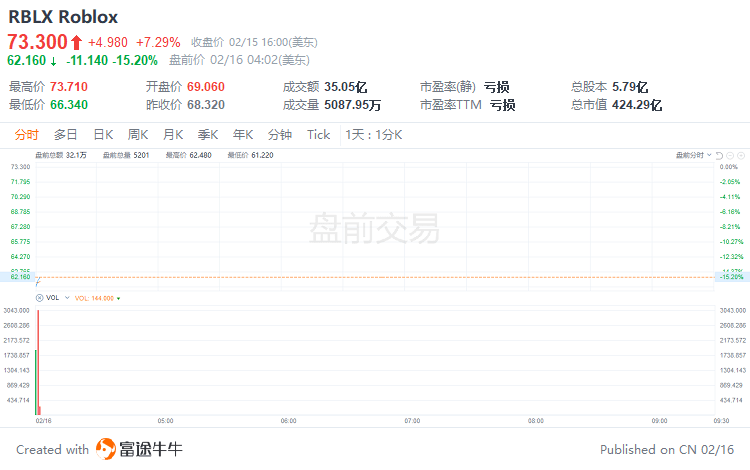Choose the 多日 multi-day tab
Image resolution: width=750 pixels, height=470 pixels.
66,135
